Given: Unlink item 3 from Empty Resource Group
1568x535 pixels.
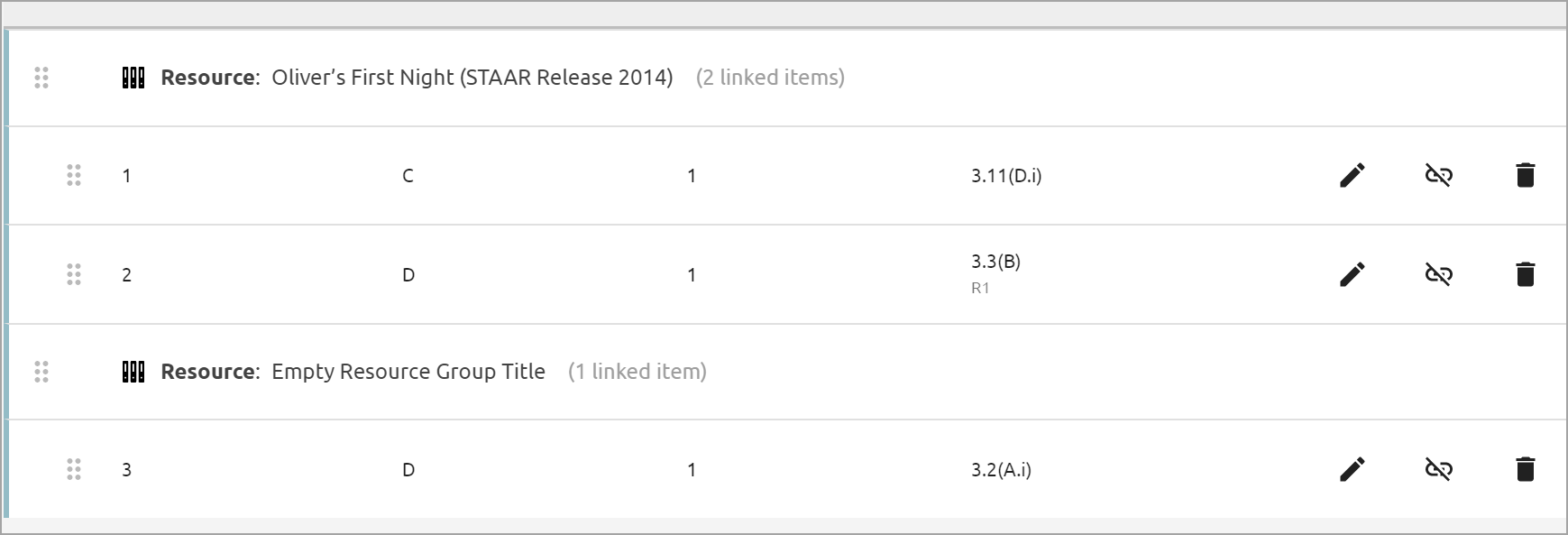Looking at the screenshot, I should (x=1438, y=469).
